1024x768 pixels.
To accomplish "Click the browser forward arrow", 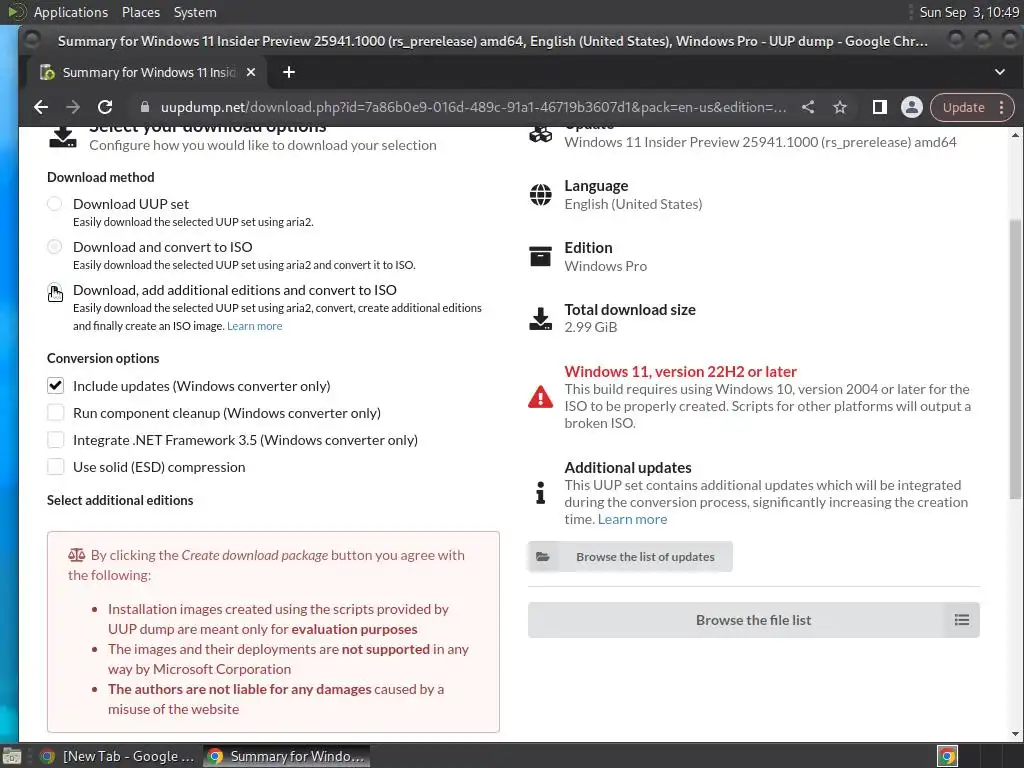I will pos(73,107).
